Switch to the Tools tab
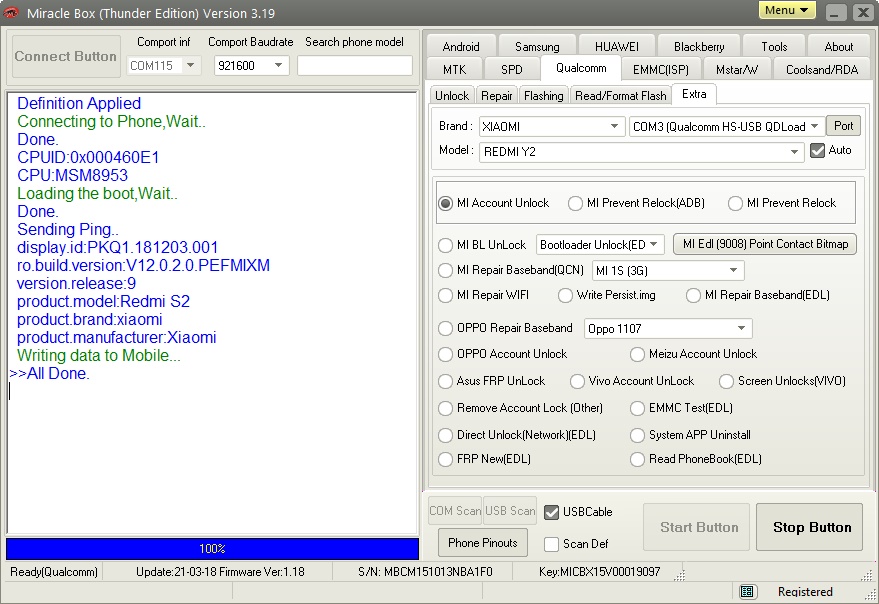The height and width of the screenshot is (604, 879). coord(774,47)
